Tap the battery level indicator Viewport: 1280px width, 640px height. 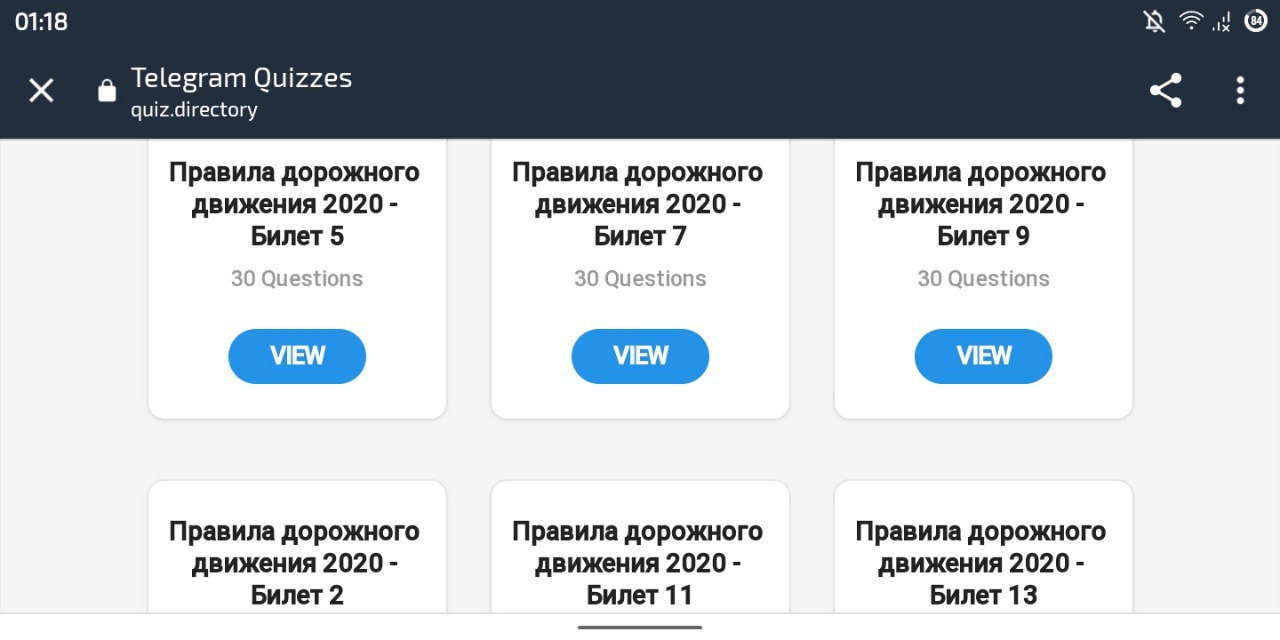(x=1255, y=21)
